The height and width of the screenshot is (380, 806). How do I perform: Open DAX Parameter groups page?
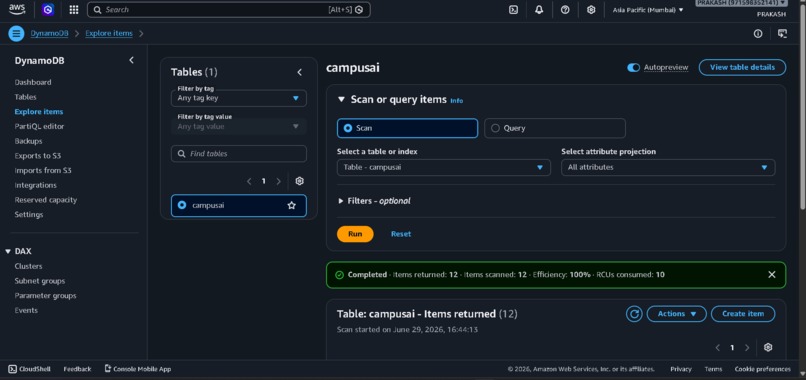click(45, 296)
